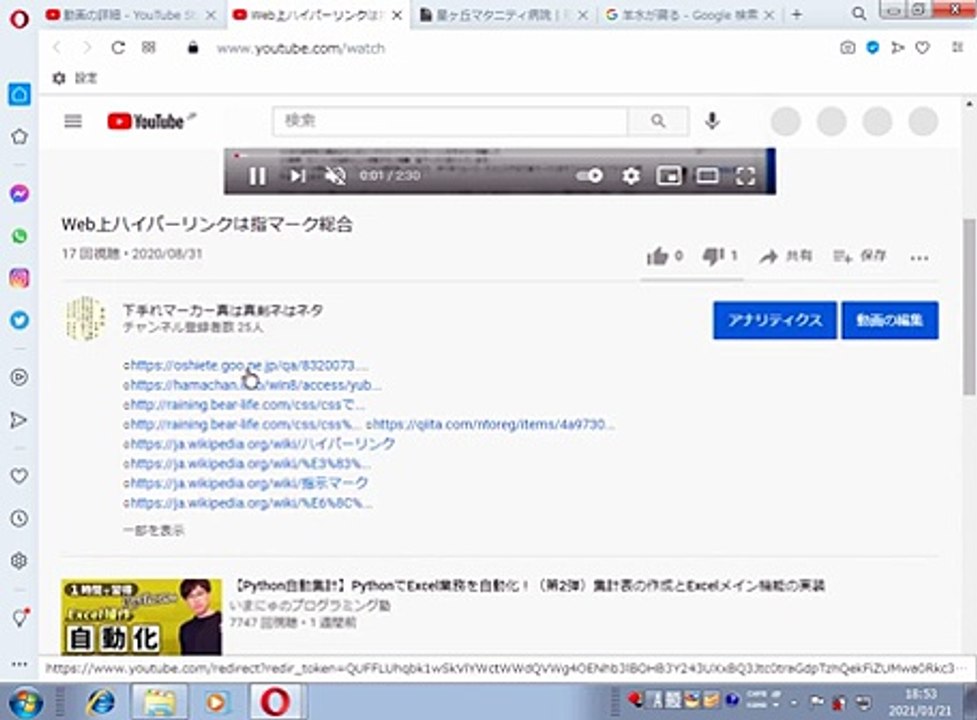This screenshot has height=720, width=977.
Task: Search tabs with top magnifier icon
Action: [x=859, y=14]
